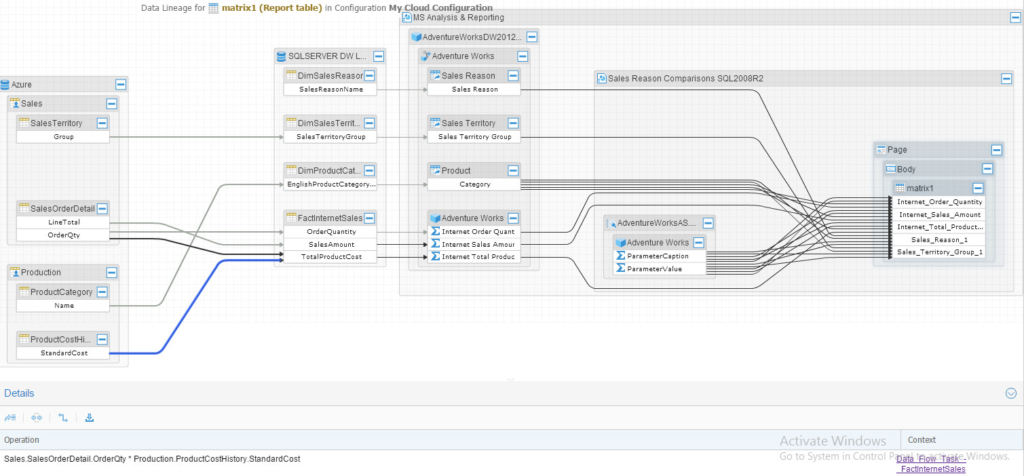Image resolution: width=1024 pixels, height=476 pixels.
Task: Click the Body container icon
Action: coord(890,169)
